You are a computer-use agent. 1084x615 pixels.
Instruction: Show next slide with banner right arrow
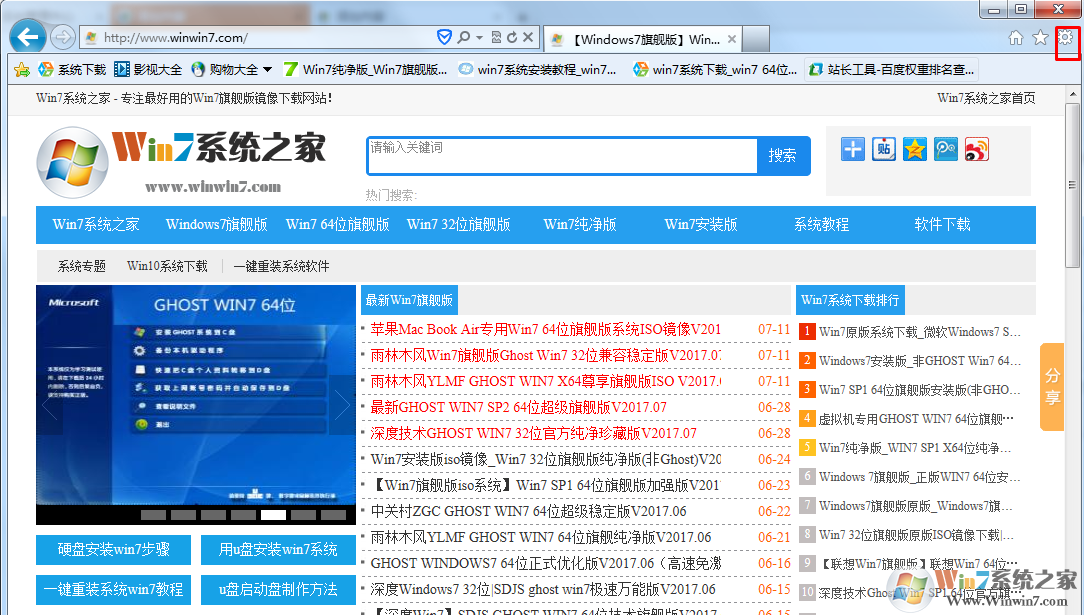(x=343, y=404)
